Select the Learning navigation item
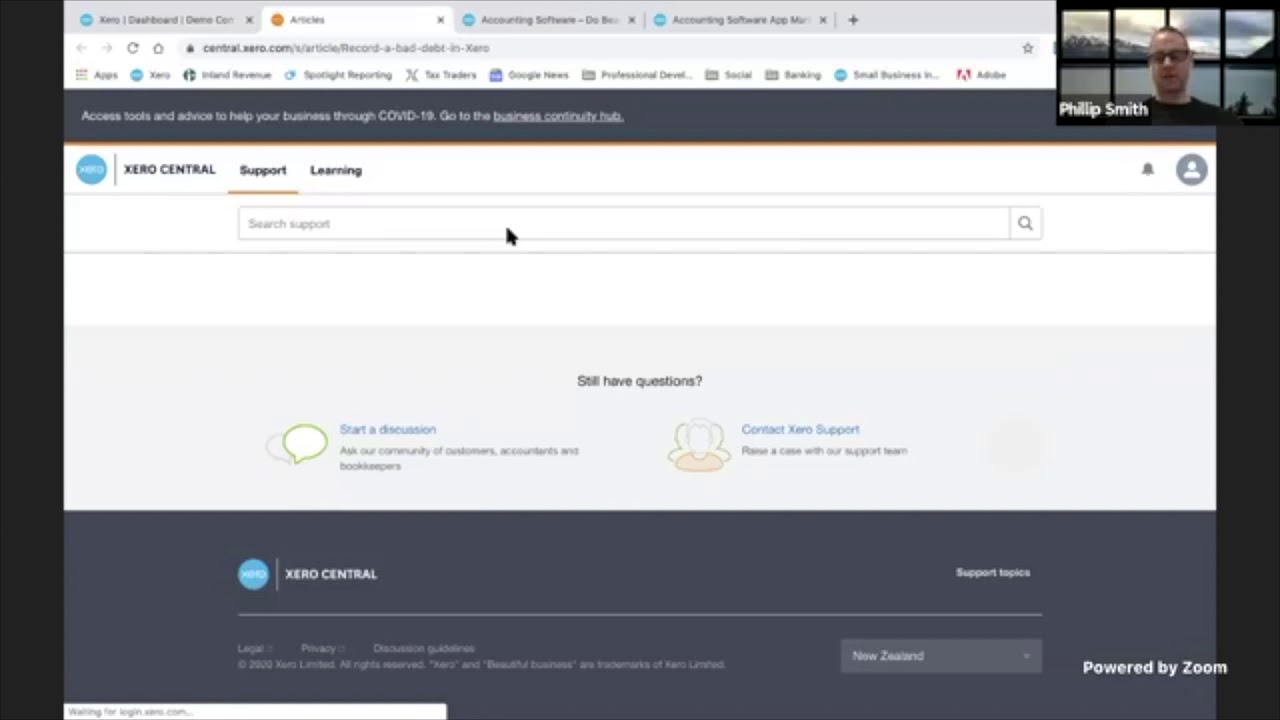This screenshot has width=1280, height=720. 336,170
